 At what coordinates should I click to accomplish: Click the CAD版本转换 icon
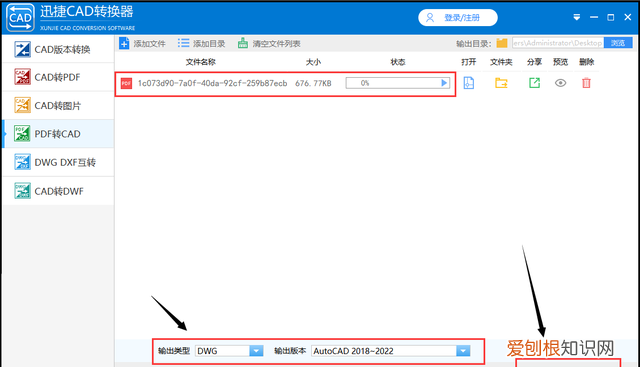click(22, 49)
